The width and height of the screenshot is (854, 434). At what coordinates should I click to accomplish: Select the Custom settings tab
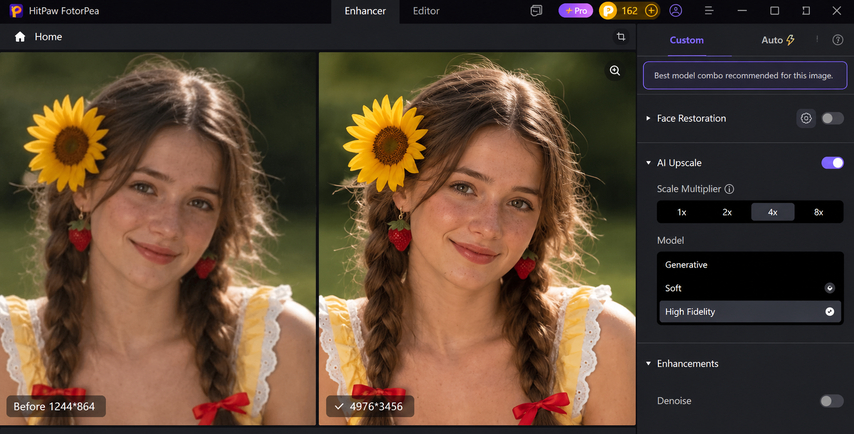[x=686, y=40]
